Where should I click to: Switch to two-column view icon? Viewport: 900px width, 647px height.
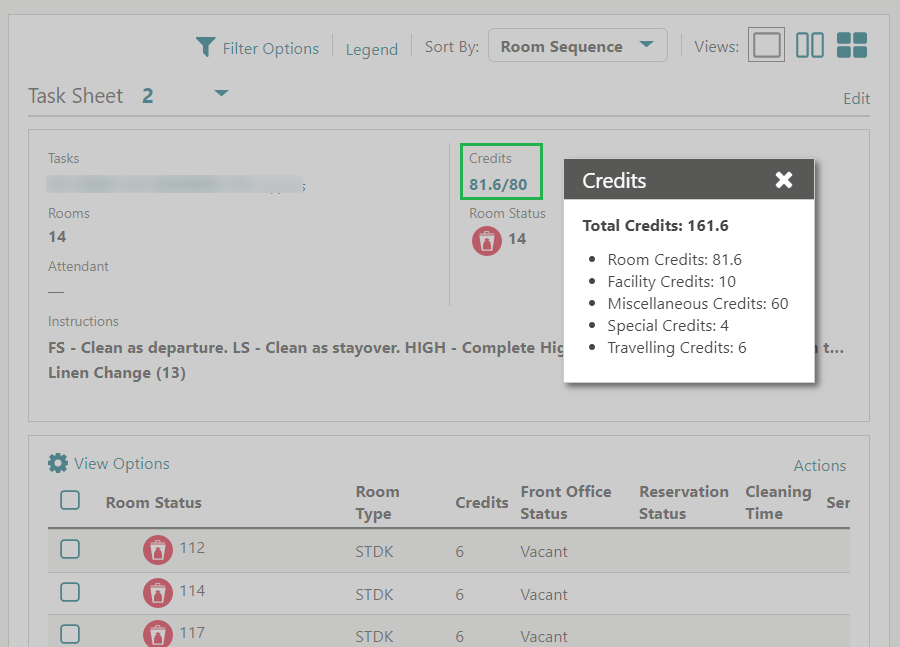click(810, 45)
